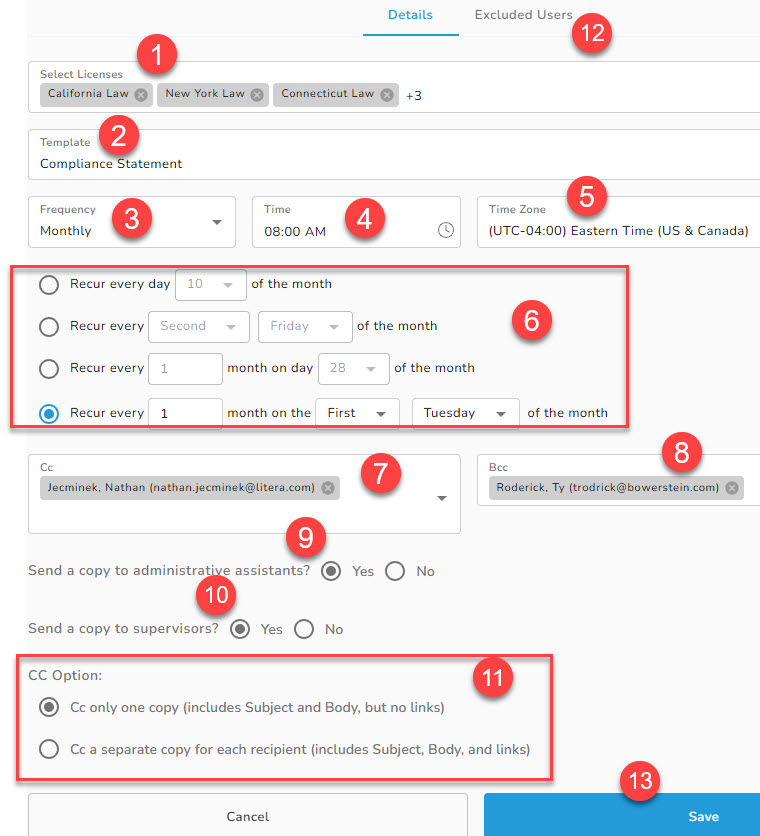Click the Time field 08:00 AM
760x836 pixels.
coord(356,222)
